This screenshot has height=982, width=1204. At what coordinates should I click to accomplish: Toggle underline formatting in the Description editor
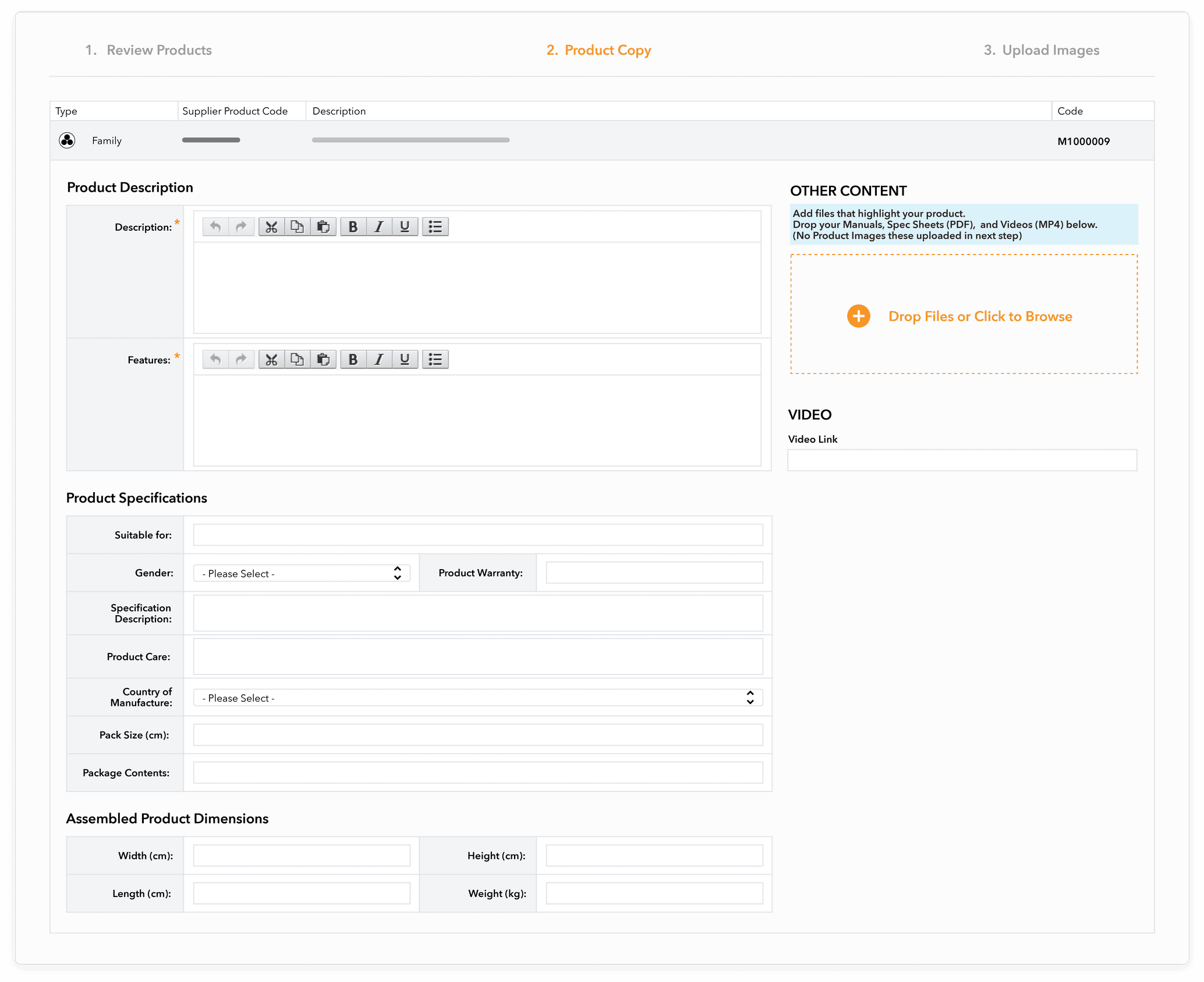[x=405, y=227]
